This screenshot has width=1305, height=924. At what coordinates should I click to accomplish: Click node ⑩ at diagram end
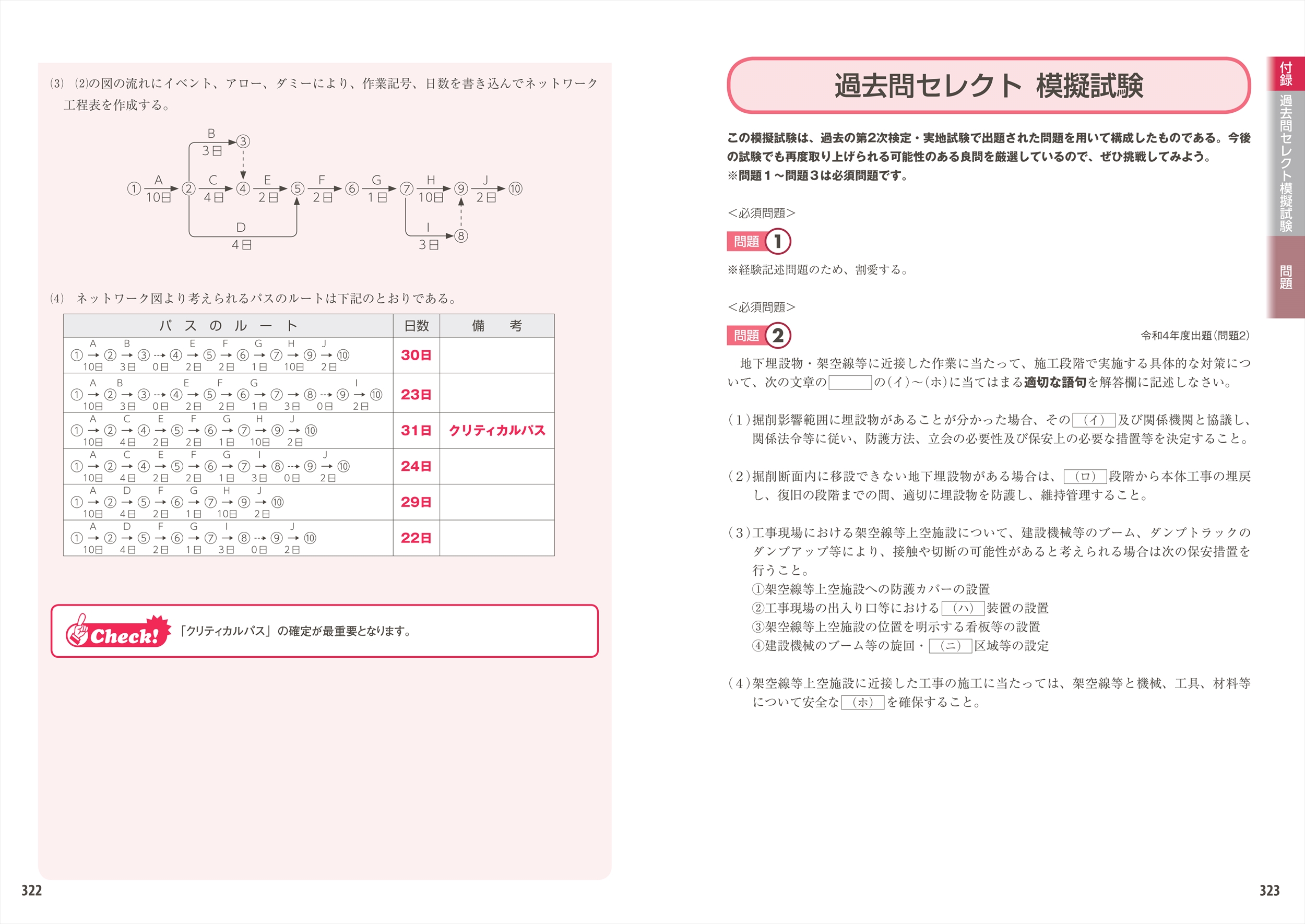pyautogui.click(x=515, y=188)
